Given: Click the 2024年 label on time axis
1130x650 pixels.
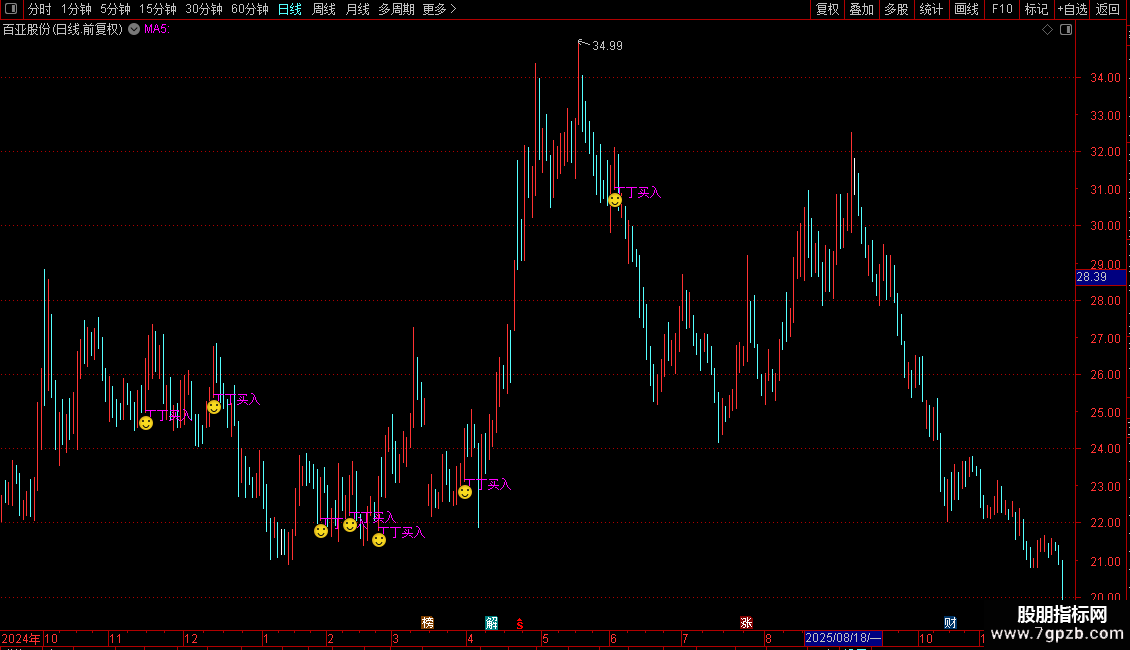Looking at the screenshot, I should 21,638.
